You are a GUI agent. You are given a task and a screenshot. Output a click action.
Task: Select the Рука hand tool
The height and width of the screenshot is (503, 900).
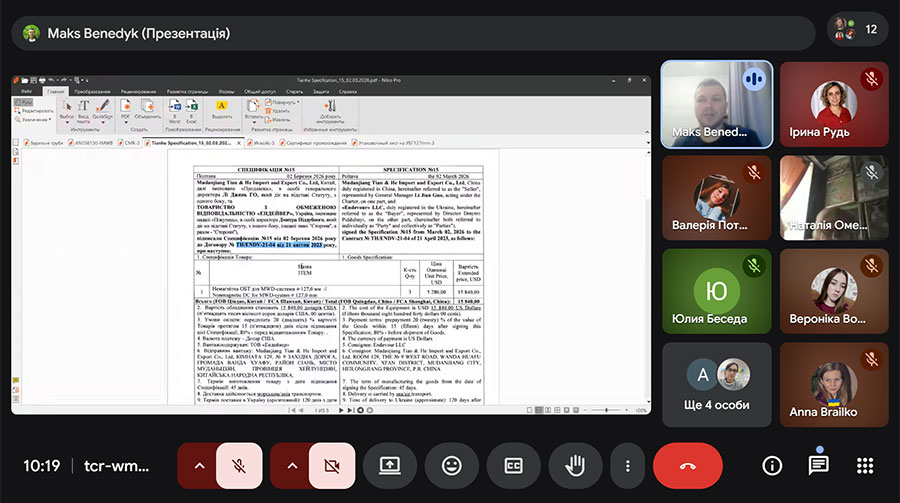24,102
